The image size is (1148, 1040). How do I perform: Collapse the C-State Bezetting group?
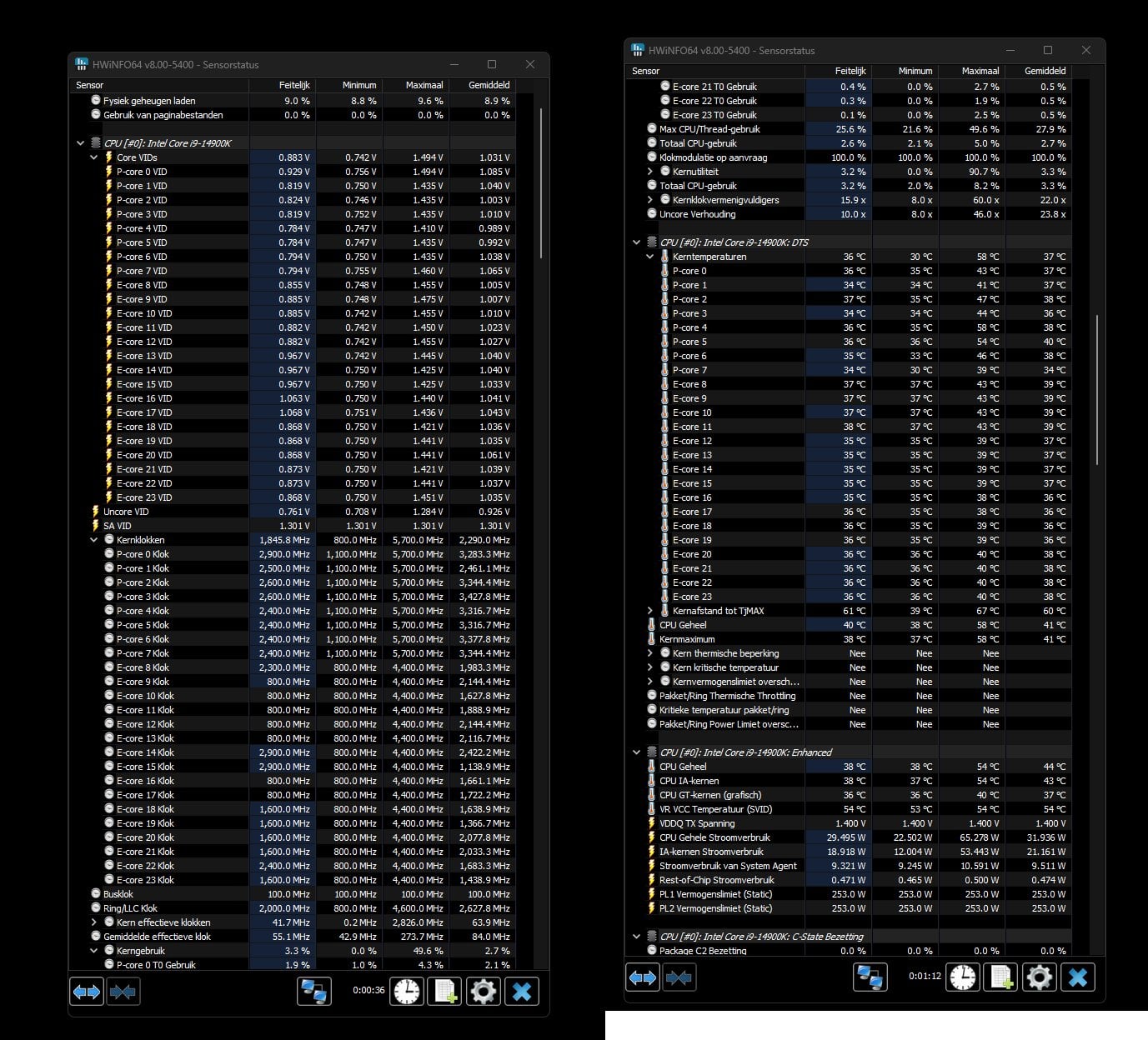[636, 937]
